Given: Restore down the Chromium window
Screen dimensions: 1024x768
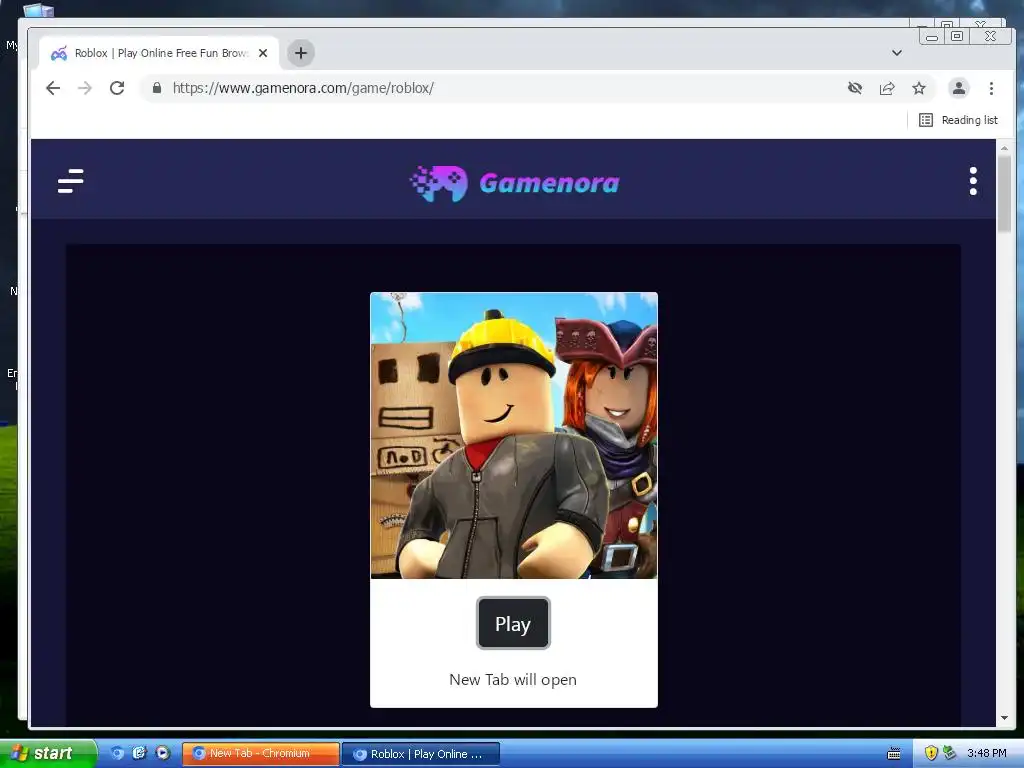Looking at the screenshot, I should [957, 37].
